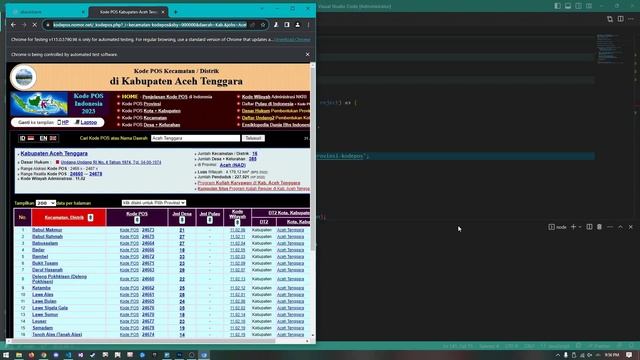Select the Kode POS Kabupaten Aceh Tenggara tab
Image resolution: width=640 pixels, height=360 pixels.
(128, 12)
